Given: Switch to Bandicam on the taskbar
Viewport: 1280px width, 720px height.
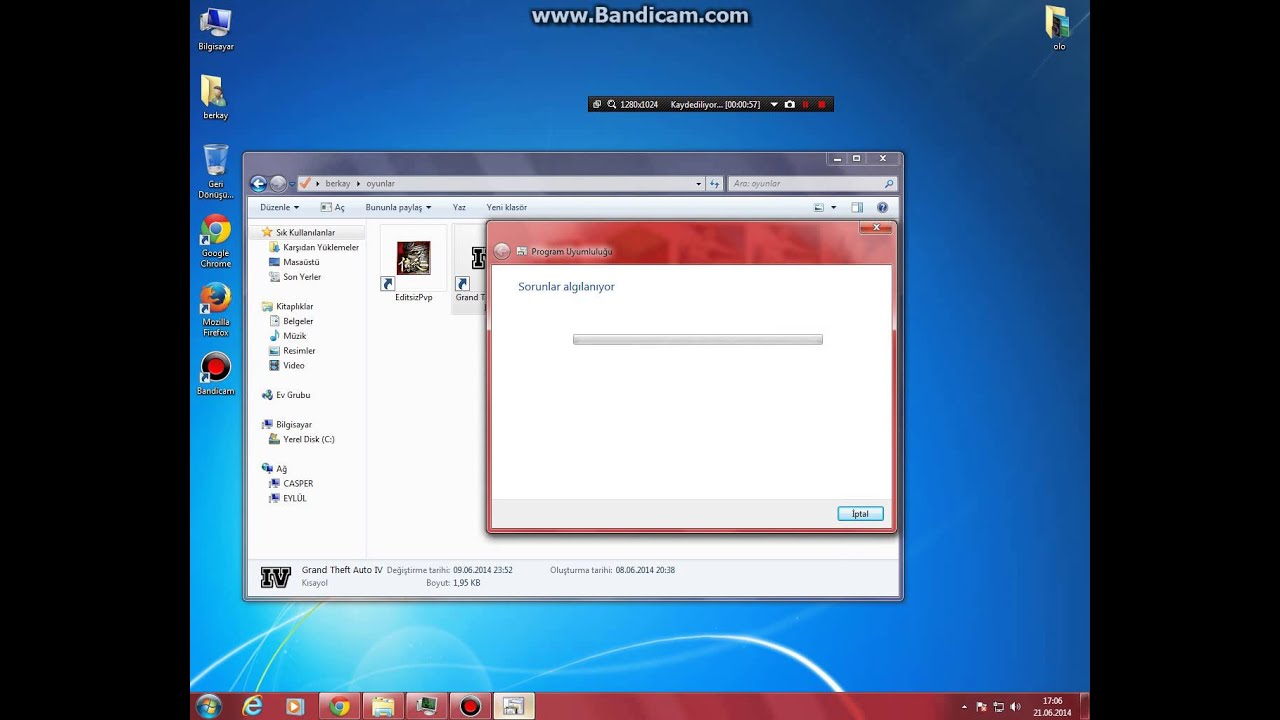Looking at the screenshot, I should click(470, 706).
